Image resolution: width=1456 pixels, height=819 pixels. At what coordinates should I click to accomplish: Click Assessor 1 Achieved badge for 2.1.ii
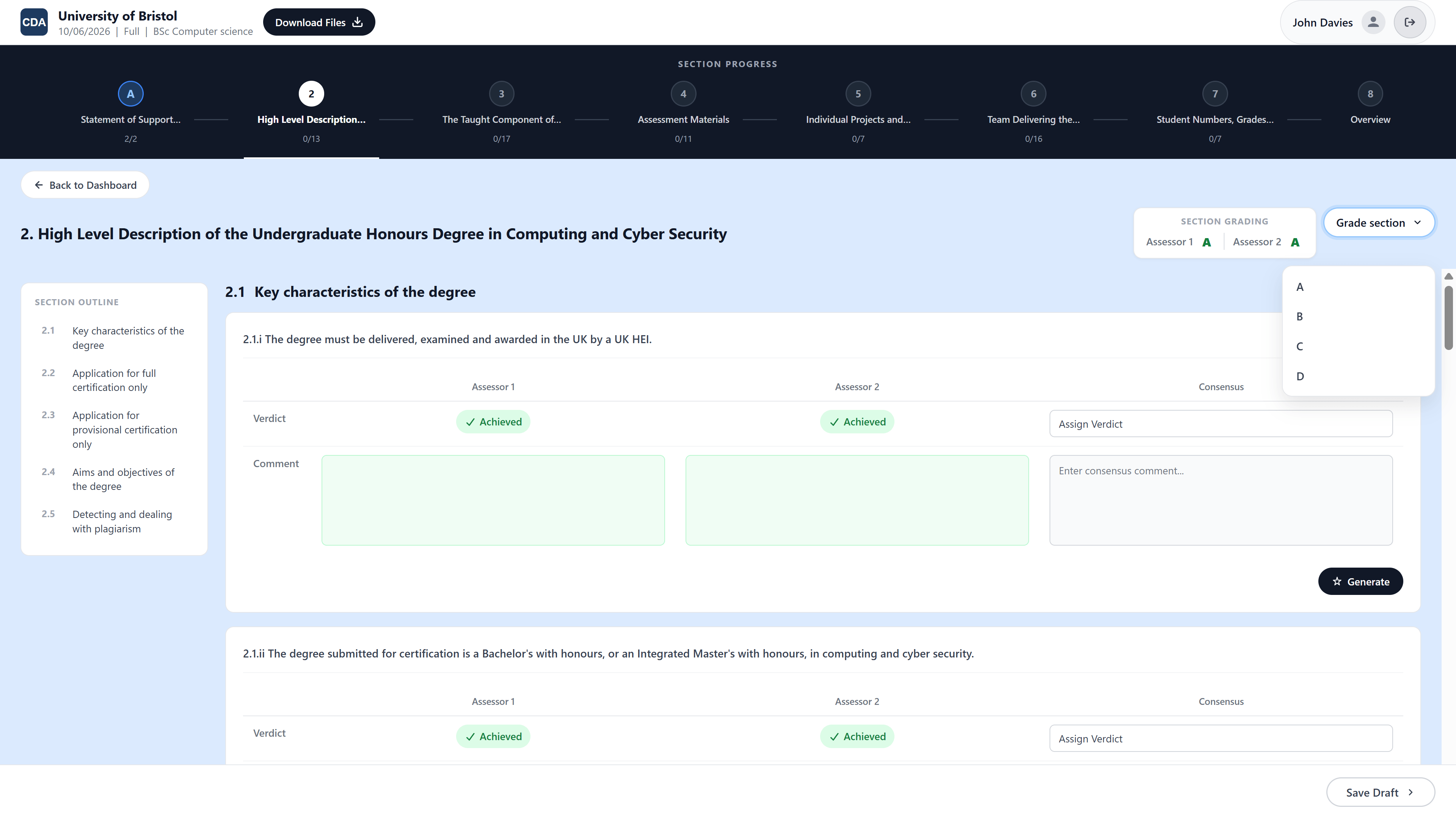pos(493,736)
